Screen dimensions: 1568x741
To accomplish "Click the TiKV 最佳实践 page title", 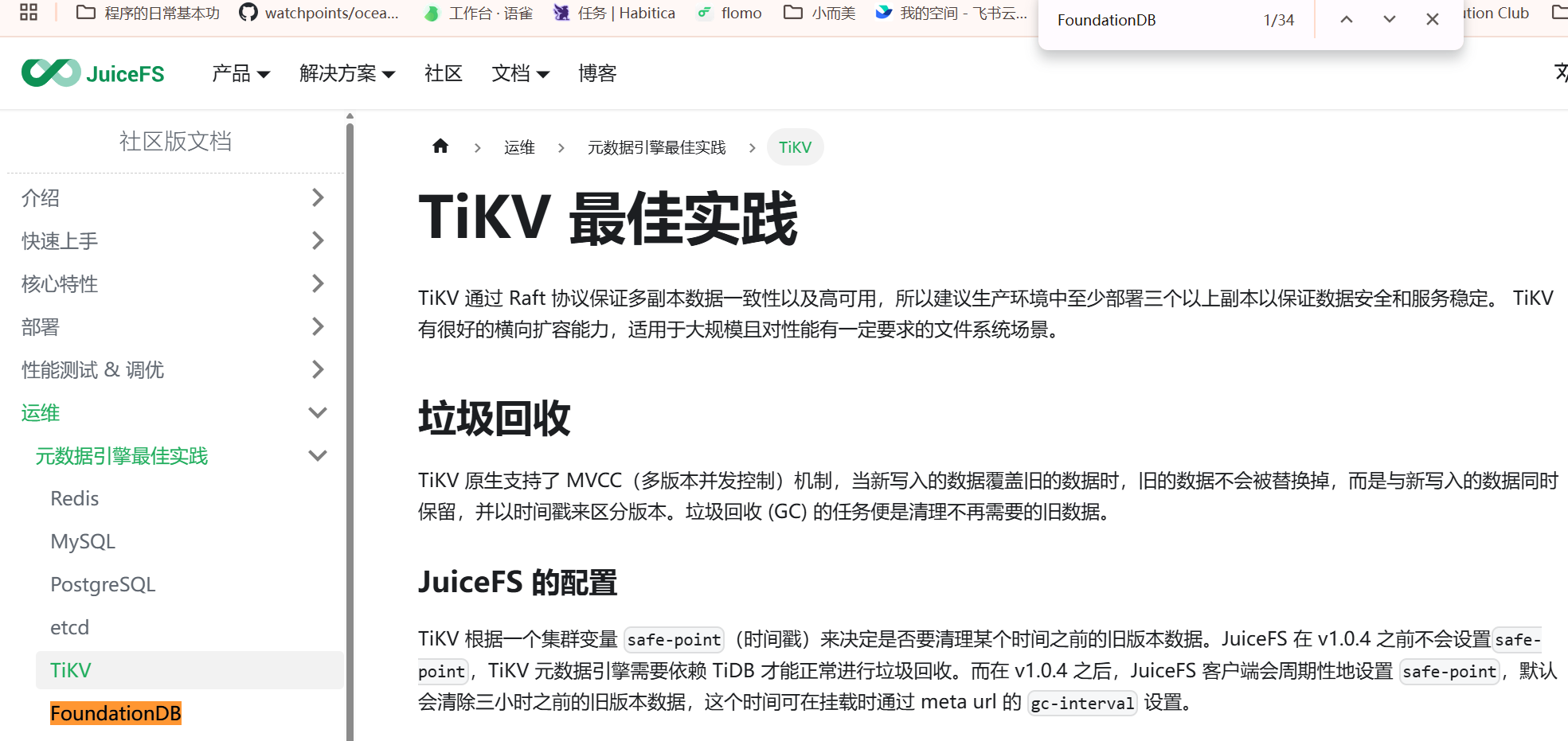I will point(608,218).
